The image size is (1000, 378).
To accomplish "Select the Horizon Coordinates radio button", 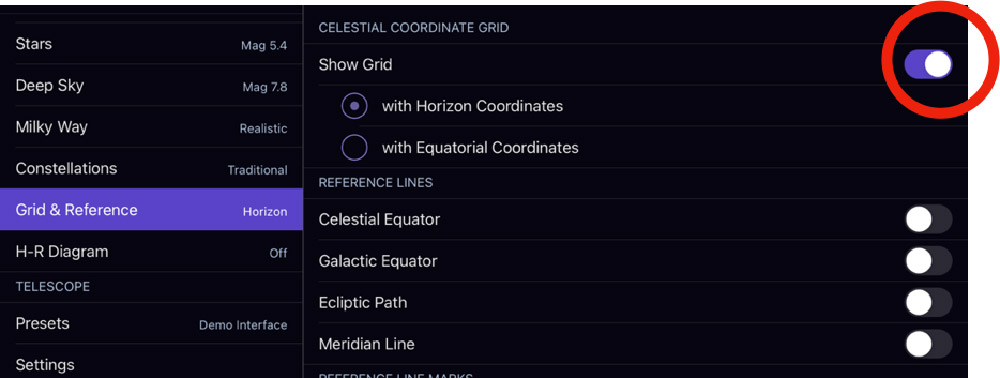I will click(x=355, y=106).
